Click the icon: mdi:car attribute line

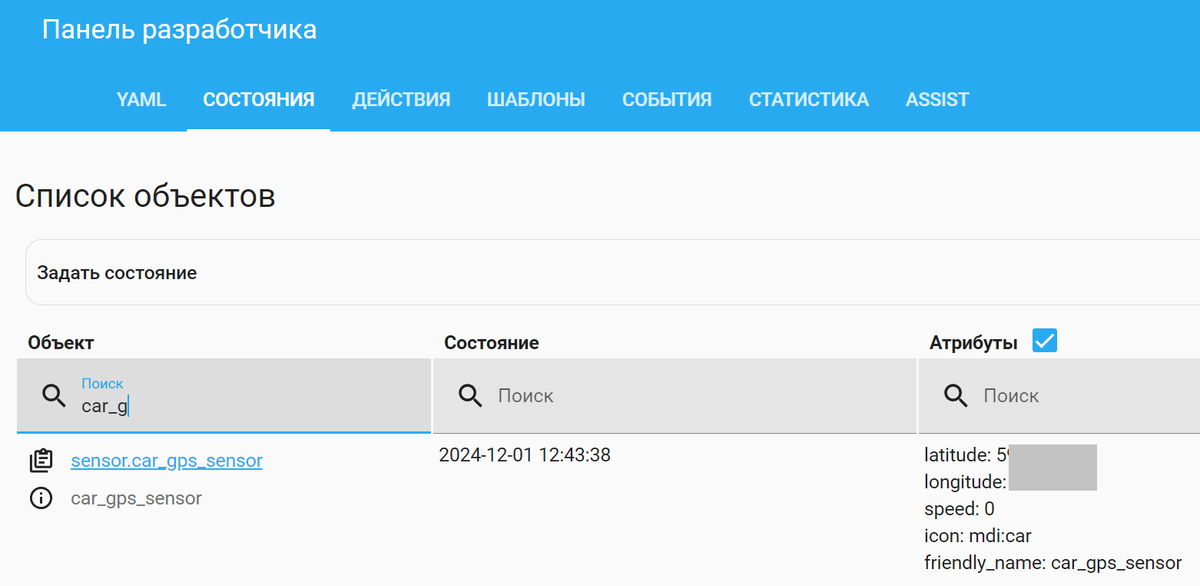pos(978,536)
